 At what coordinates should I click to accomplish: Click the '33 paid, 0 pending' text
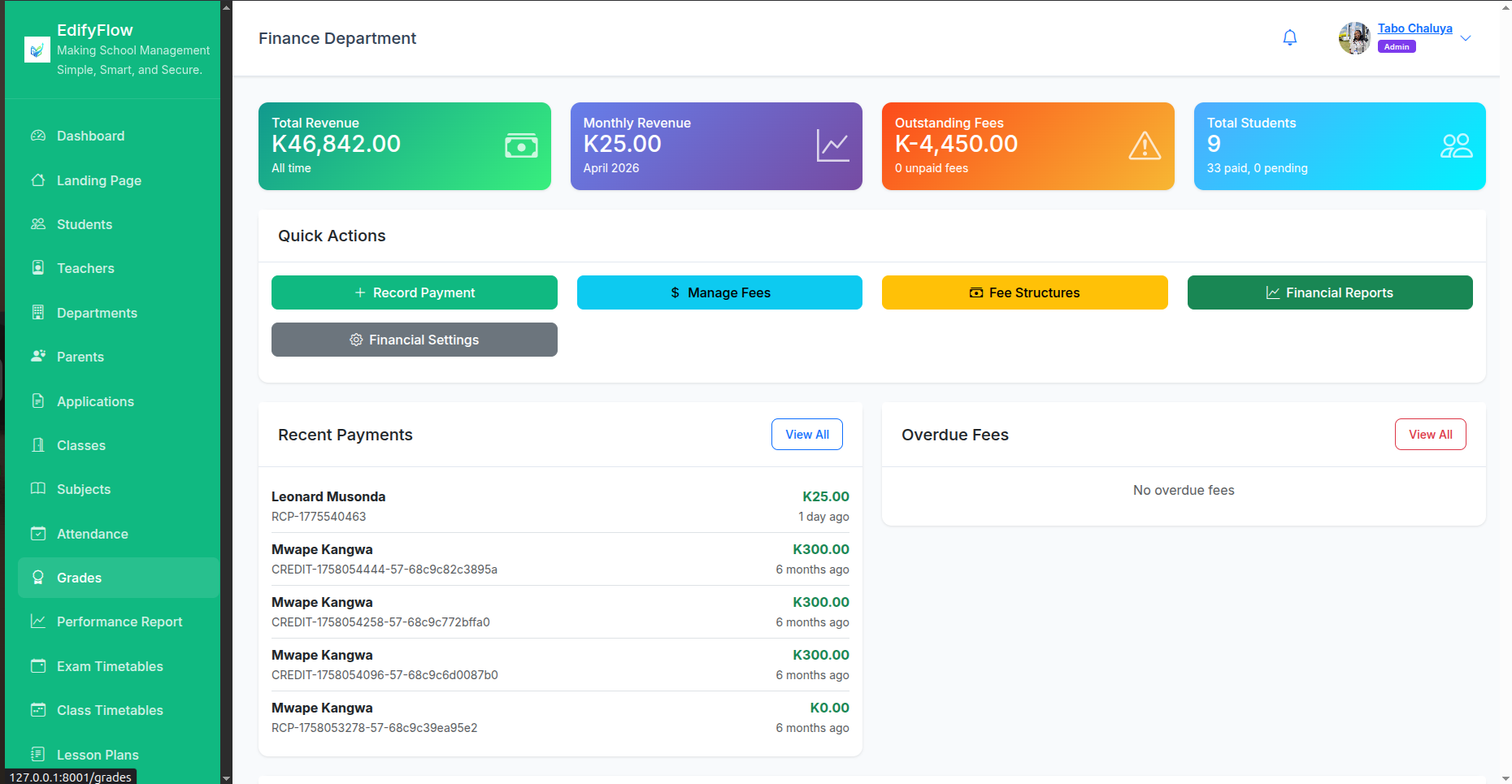pyautogui.click(x=1257, y=168)
